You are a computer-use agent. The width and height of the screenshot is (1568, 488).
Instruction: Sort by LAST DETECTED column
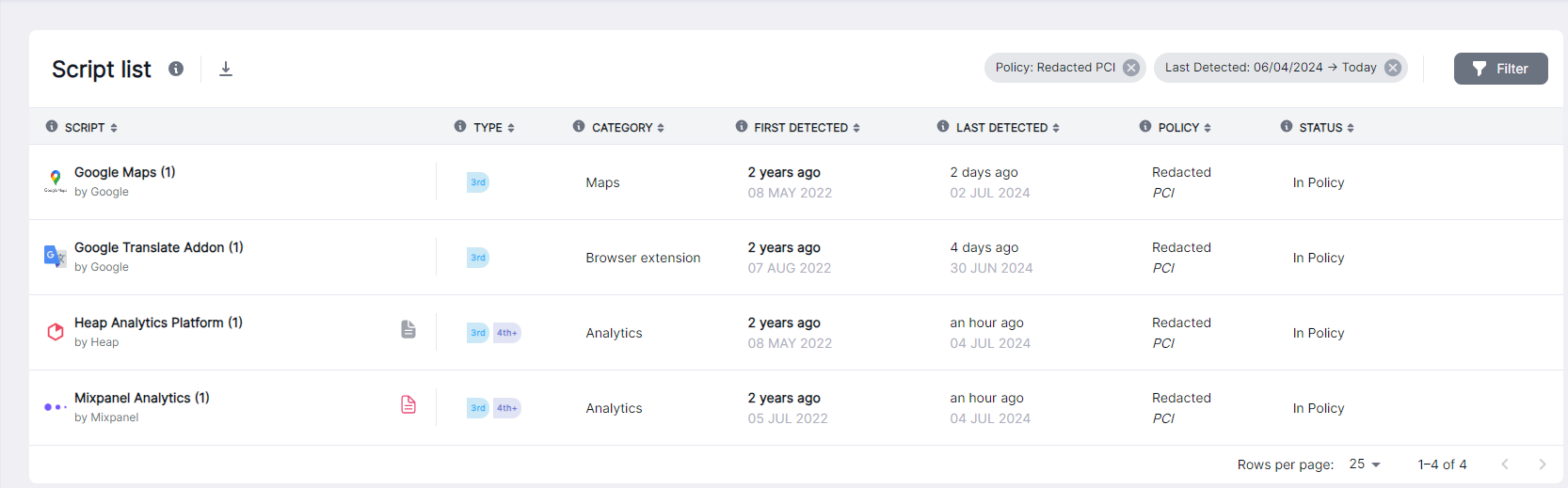point(1056,128)
